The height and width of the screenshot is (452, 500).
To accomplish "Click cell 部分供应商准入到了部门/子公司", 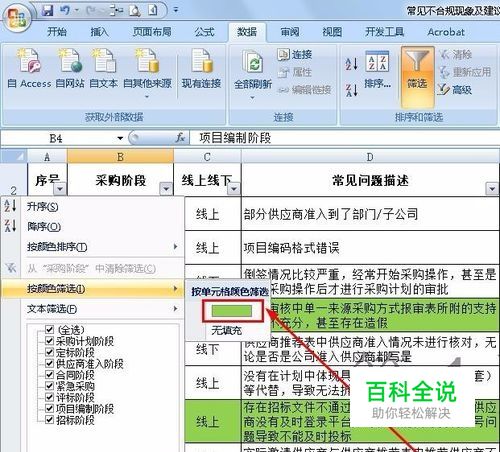I will (371, 214).
